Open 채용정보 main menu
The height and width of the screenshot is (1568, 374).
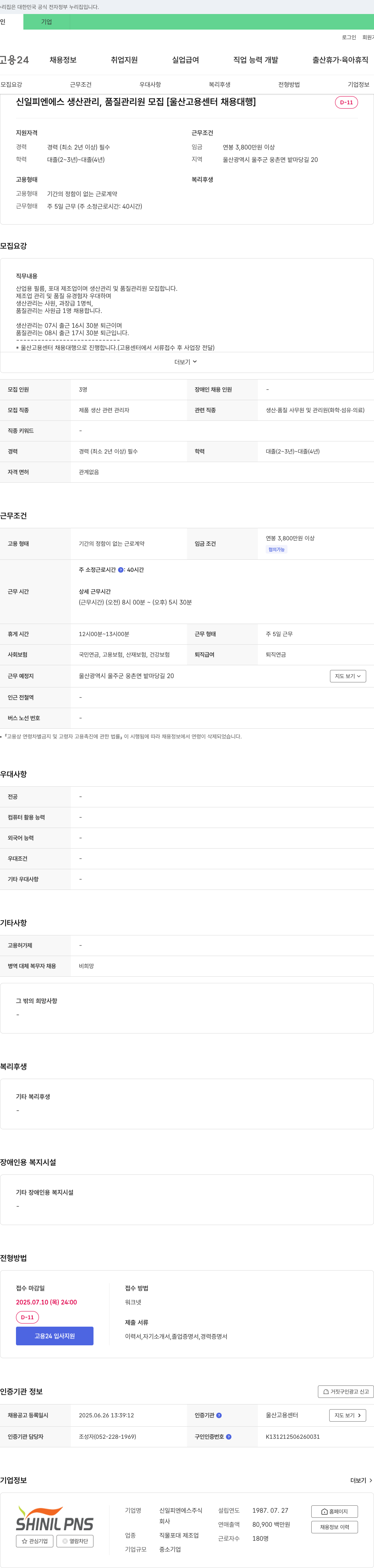[63, 60]
